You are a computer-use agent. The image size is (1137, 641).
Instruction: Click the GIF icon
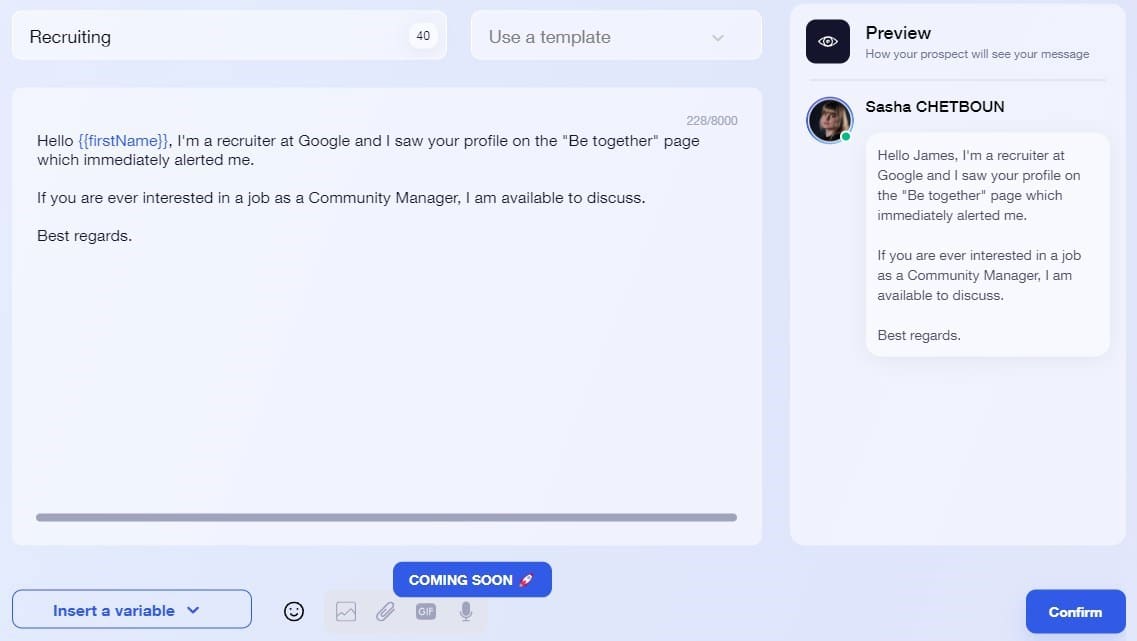[426, 611]
